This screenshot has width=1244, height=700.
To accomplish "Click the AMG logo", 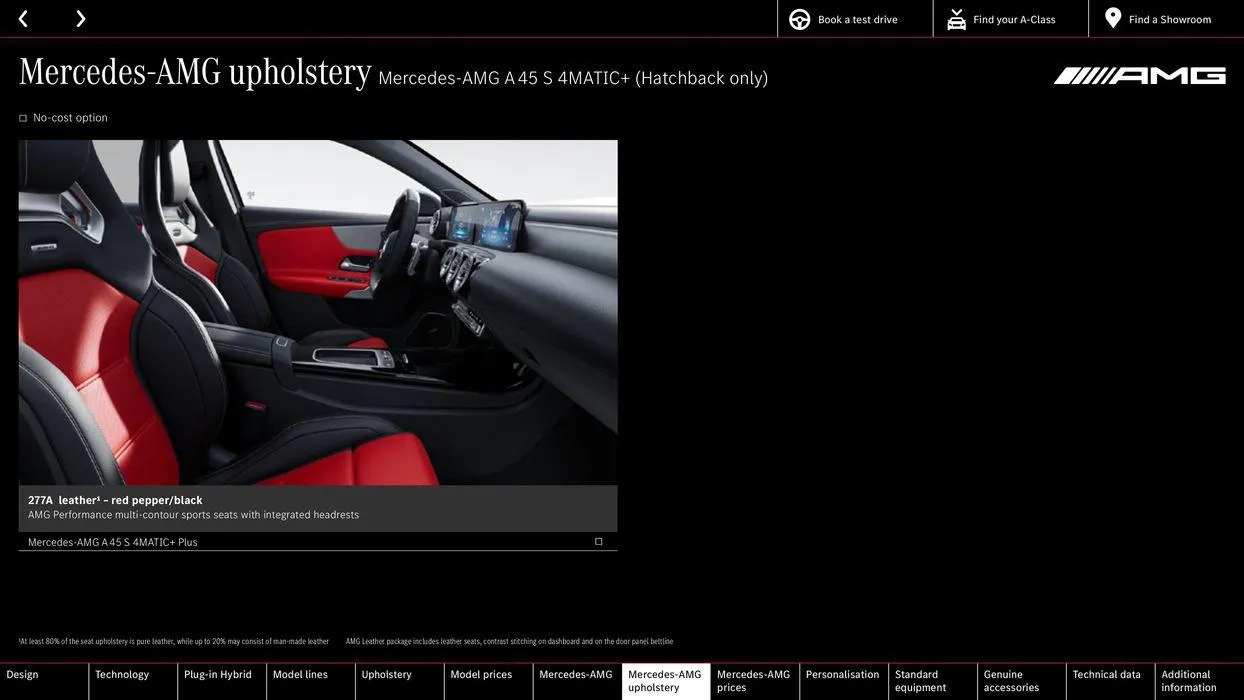I will (1139, 76).
